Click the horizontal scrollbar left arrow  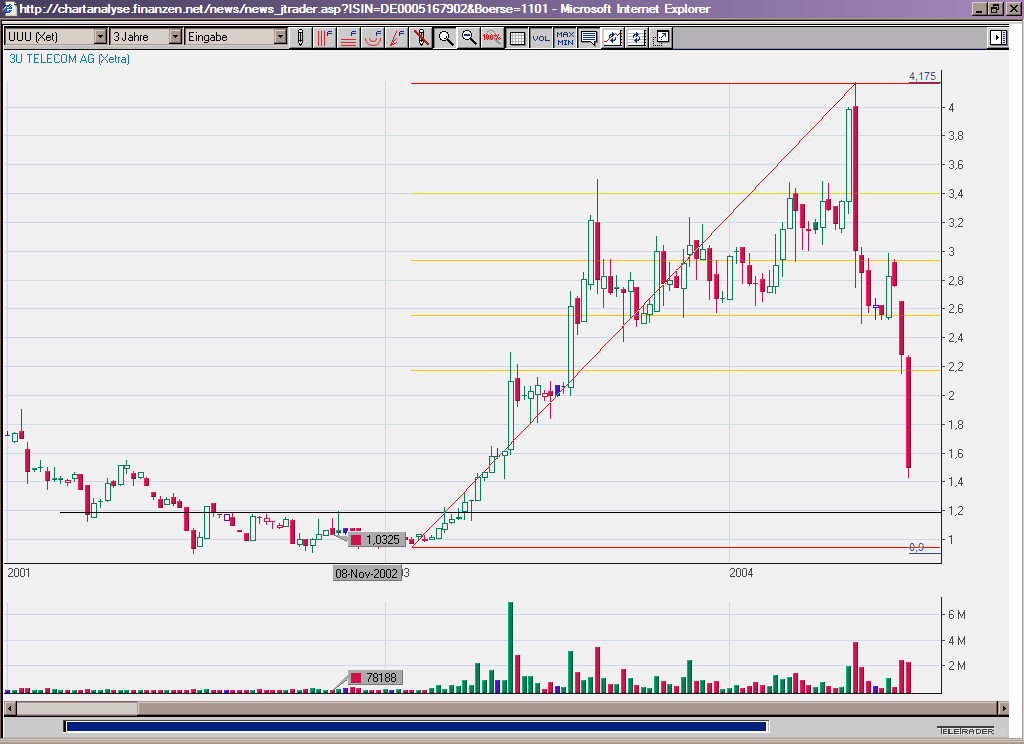[10, 708]
